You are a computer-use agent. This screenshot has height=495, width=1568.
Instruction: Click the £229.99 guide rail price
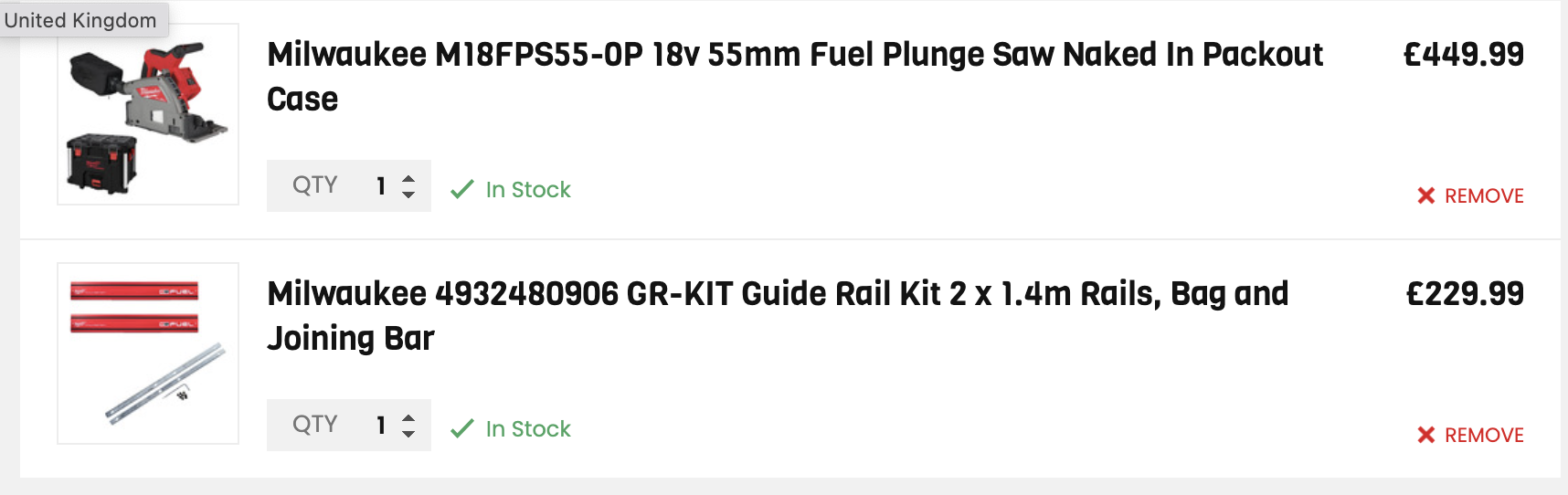(1465, 294)
